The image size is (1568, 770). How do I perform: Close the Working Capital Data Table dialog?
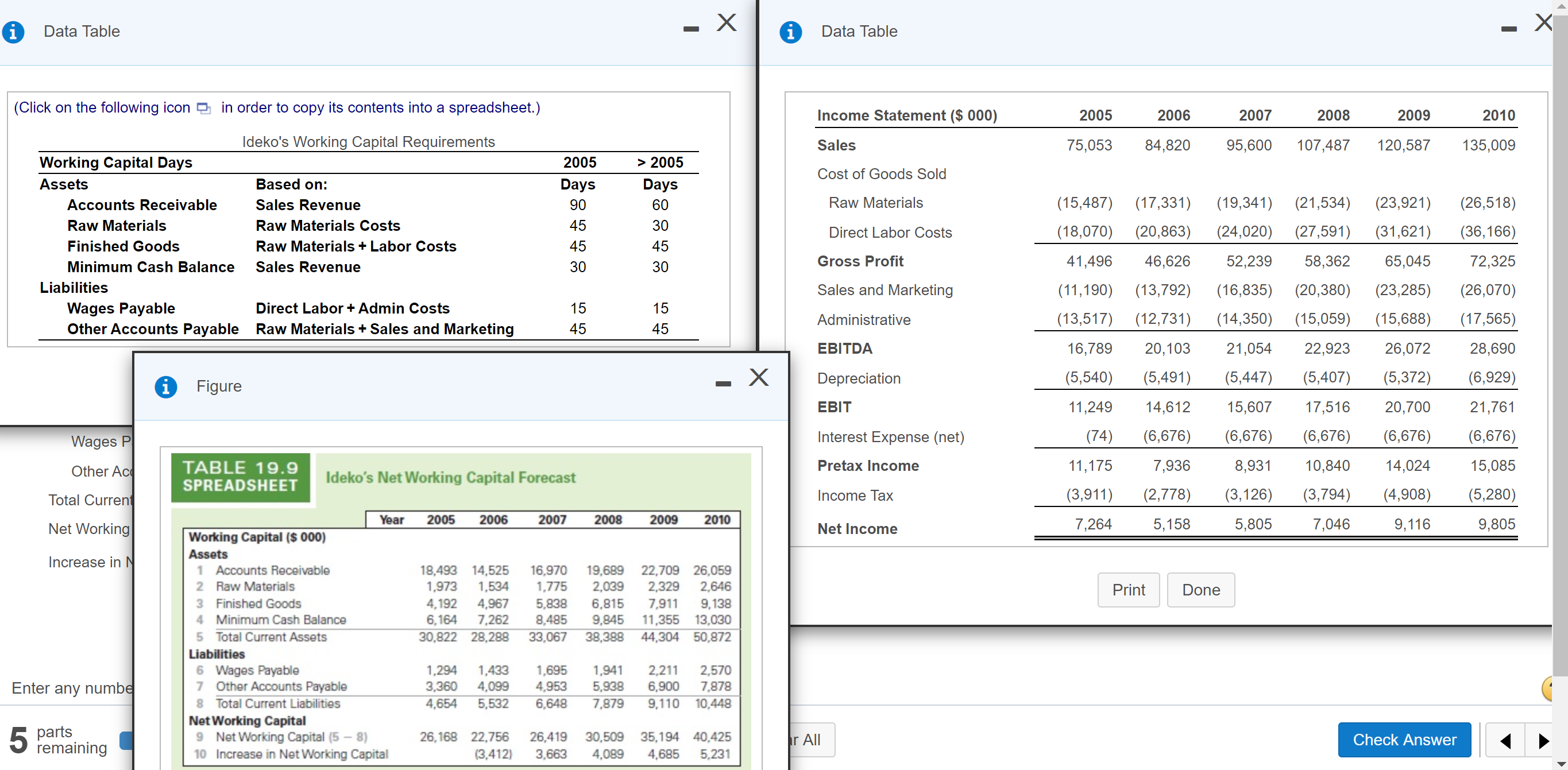pyautogui.click(x=726, y=23)
